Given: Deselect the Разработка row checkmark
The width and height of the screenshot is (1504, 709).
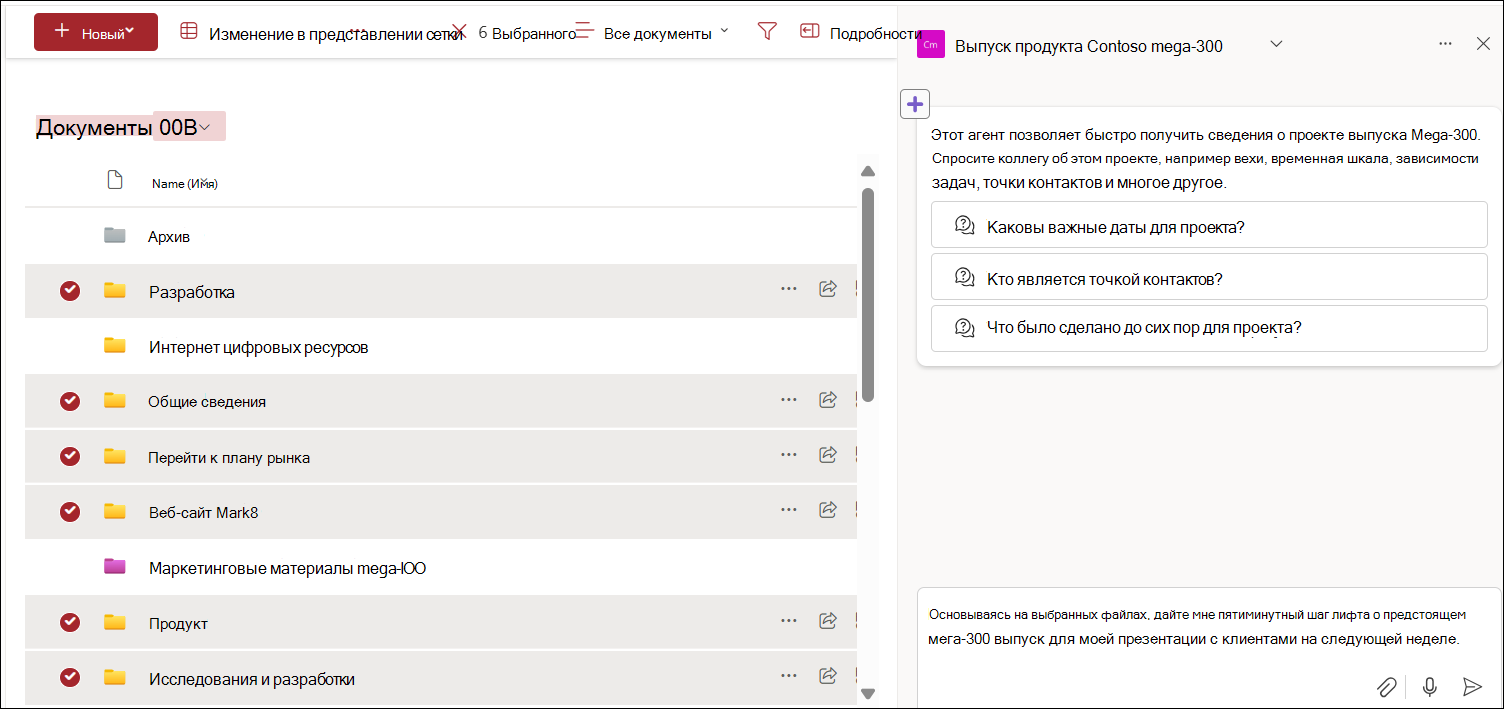Looking at the screenshot, I should point(70,291).
